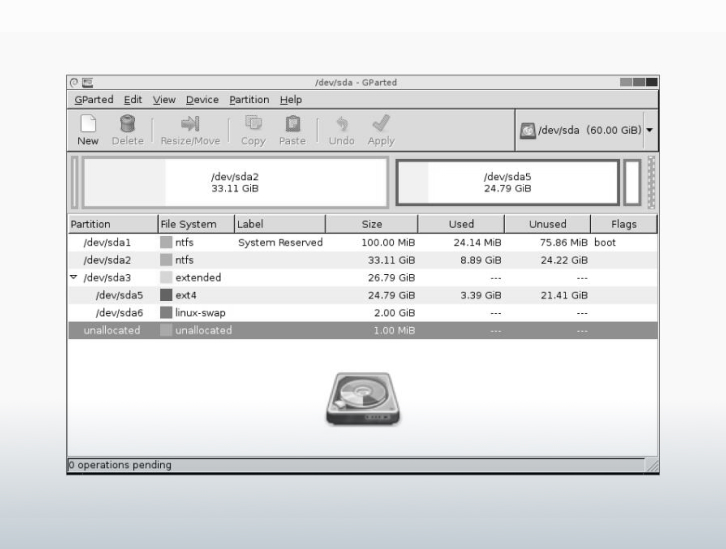The width and height of the screenshot is (726, 549).
Task: Click the 2.00 GiB size value
Action: click(x=394, y=312)
